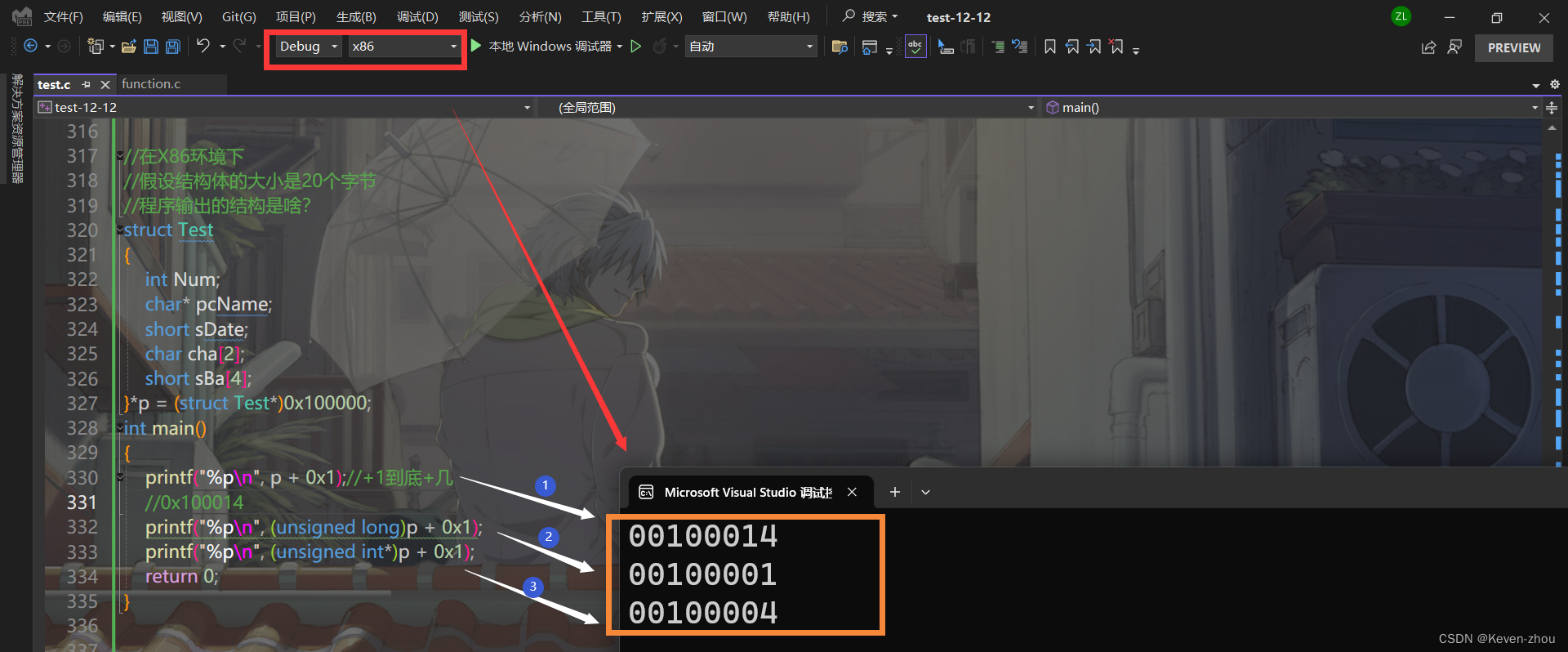Expand the 本地 Windows 调试器 dropdown arrow
The width and height of the screenshot is (1568, 652).
click(x=620, y=47)
